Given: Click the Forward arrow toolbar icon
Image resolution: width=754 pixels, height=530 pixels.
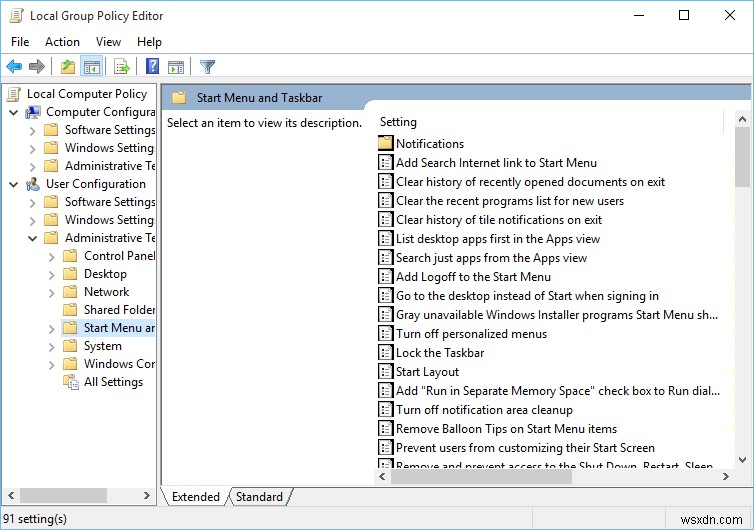Looking at the screenshot, I should pos(37,66).
